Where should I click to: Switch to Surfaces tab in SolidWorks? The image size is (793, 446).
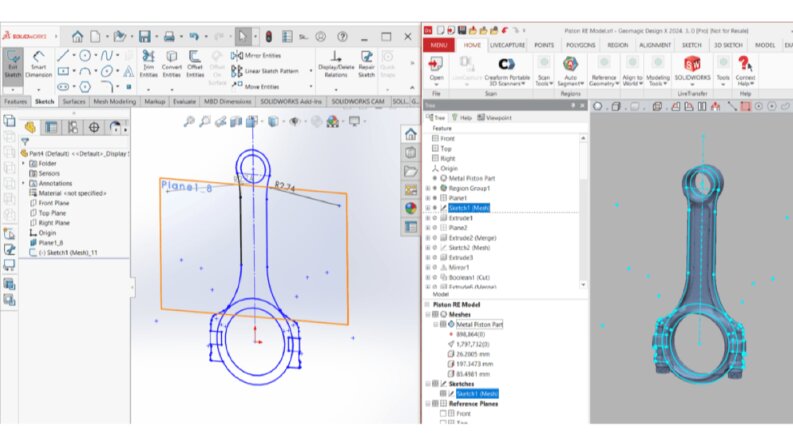pyautogui.click(x=74, y=102)
